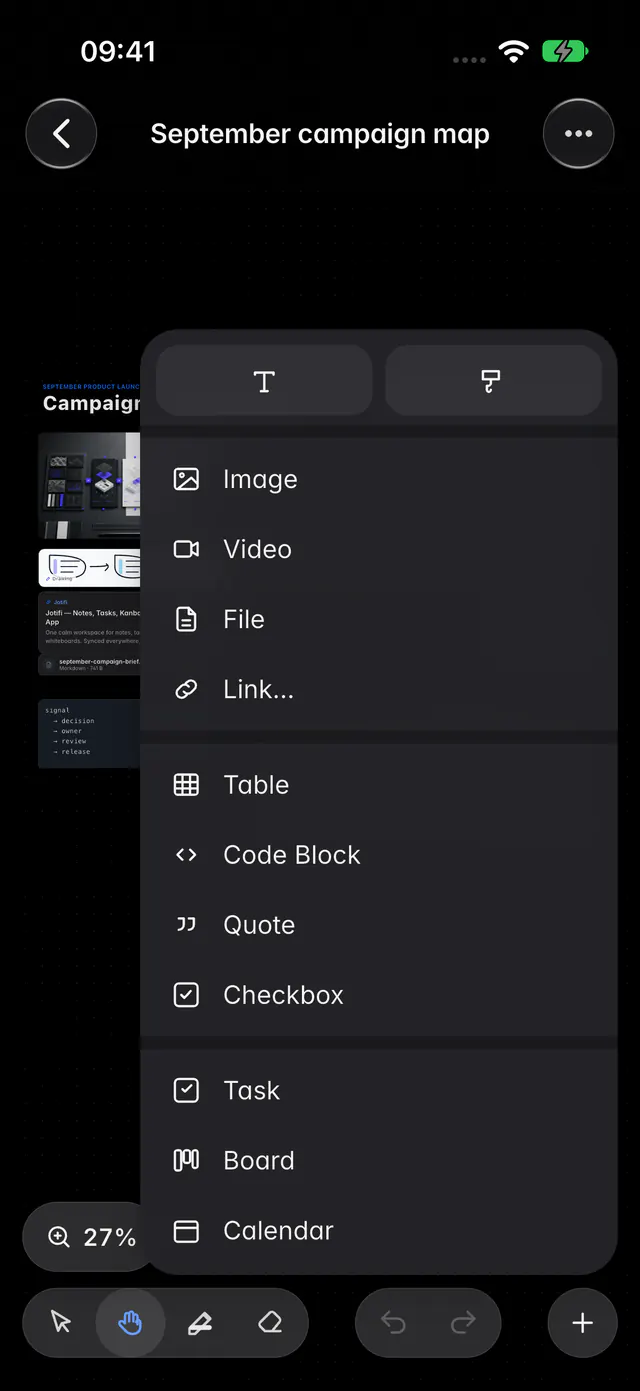
Task: Click the Table grid icon
Action: pyautogui.click(x=186, y=785)
